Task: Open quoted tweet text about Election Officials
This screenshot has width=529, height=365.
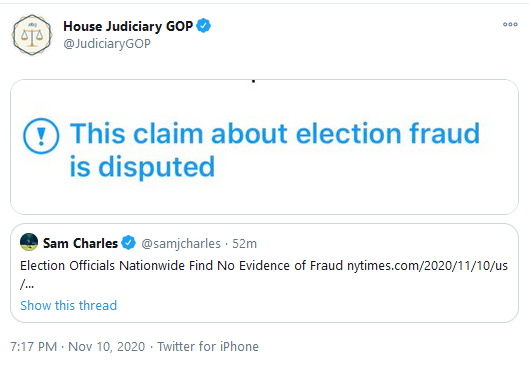Action: pyautogui.click(x=181, y=266)
